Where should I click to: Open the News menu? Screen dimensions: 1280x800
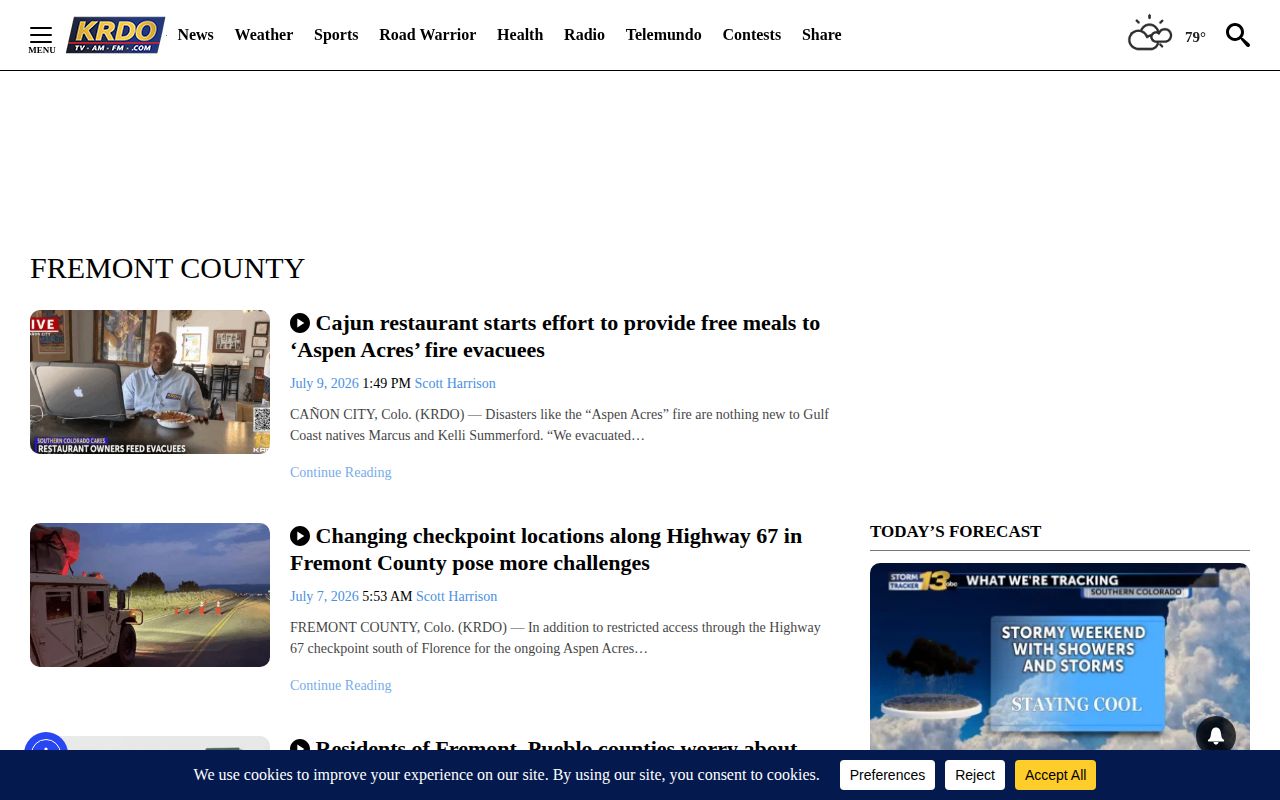pos(196,35)
